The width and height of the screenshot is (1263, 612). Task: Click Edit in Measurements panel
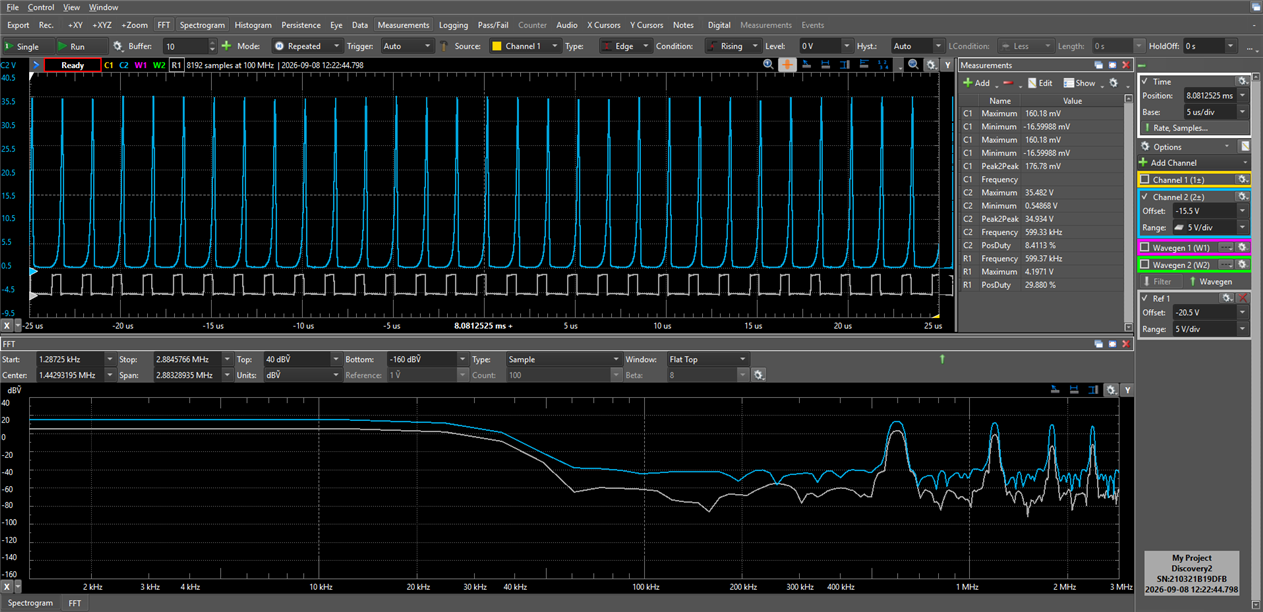coord(1040,83)
